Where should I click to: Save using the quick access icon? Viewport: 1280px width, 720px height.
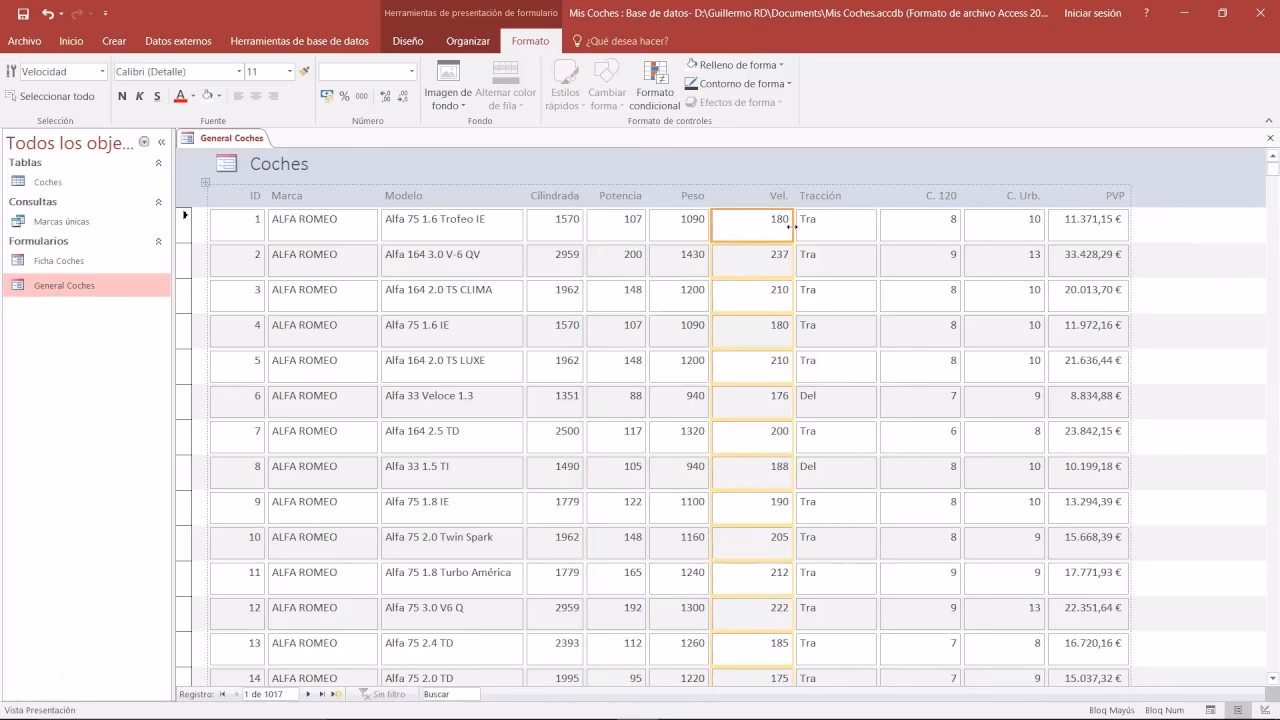[x=23, y=14]
